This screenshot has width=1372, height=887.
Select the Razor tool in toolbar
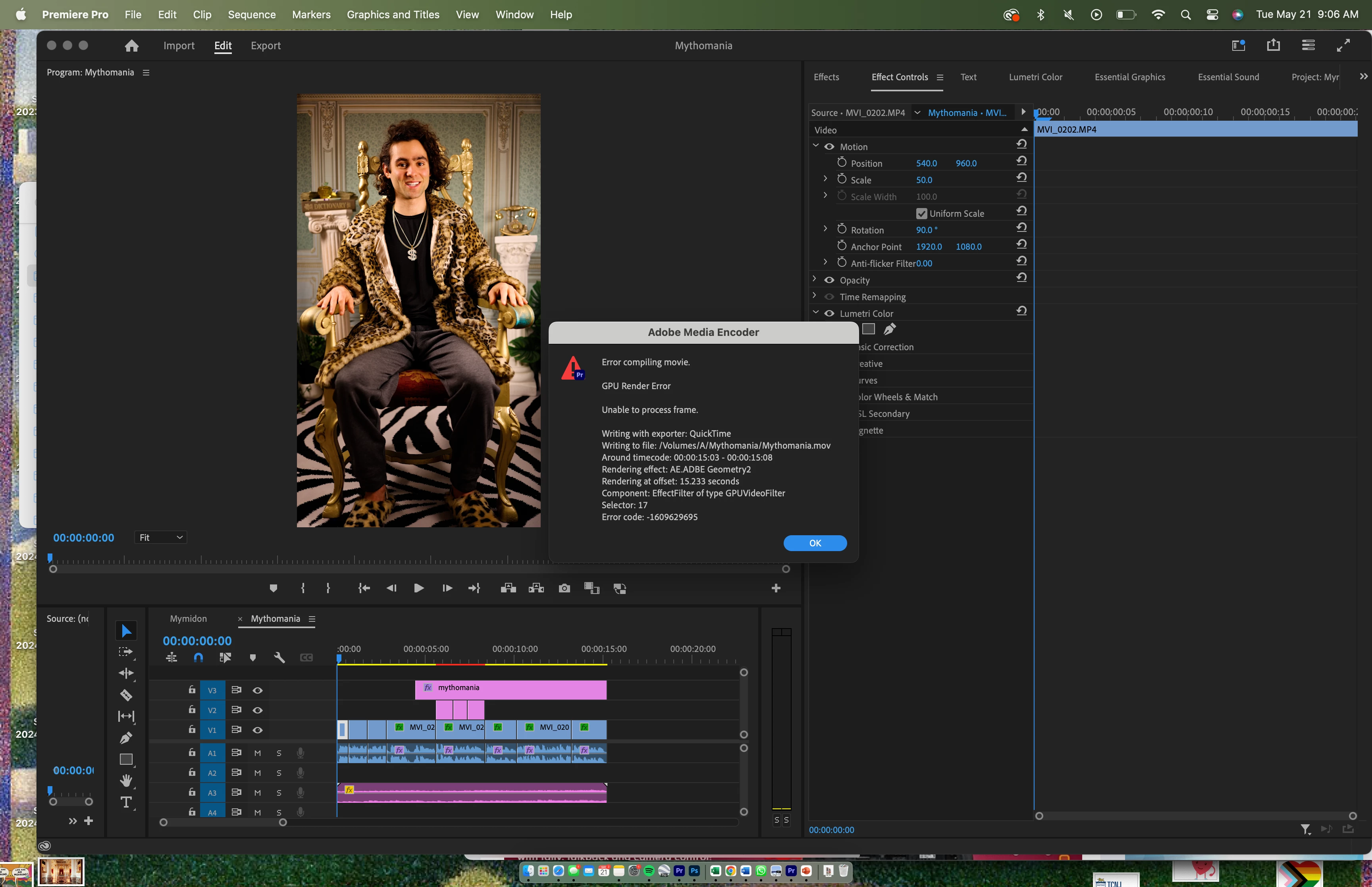click(x=126, y=695)
